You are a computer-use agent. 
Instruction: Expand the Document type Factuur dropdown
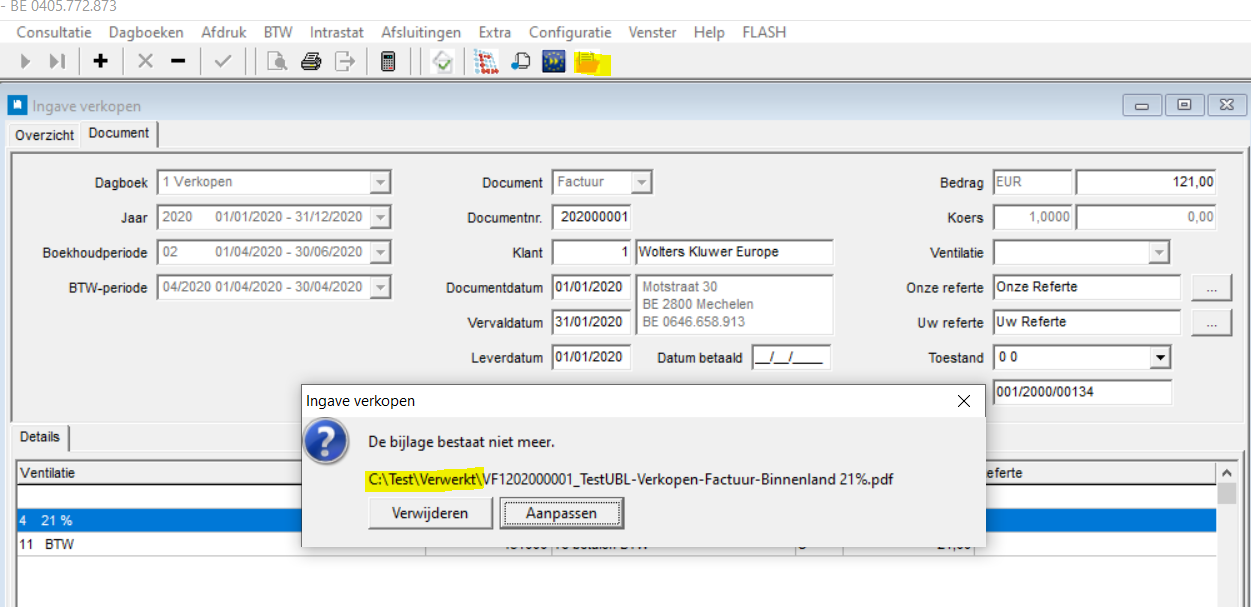[641, 183]
